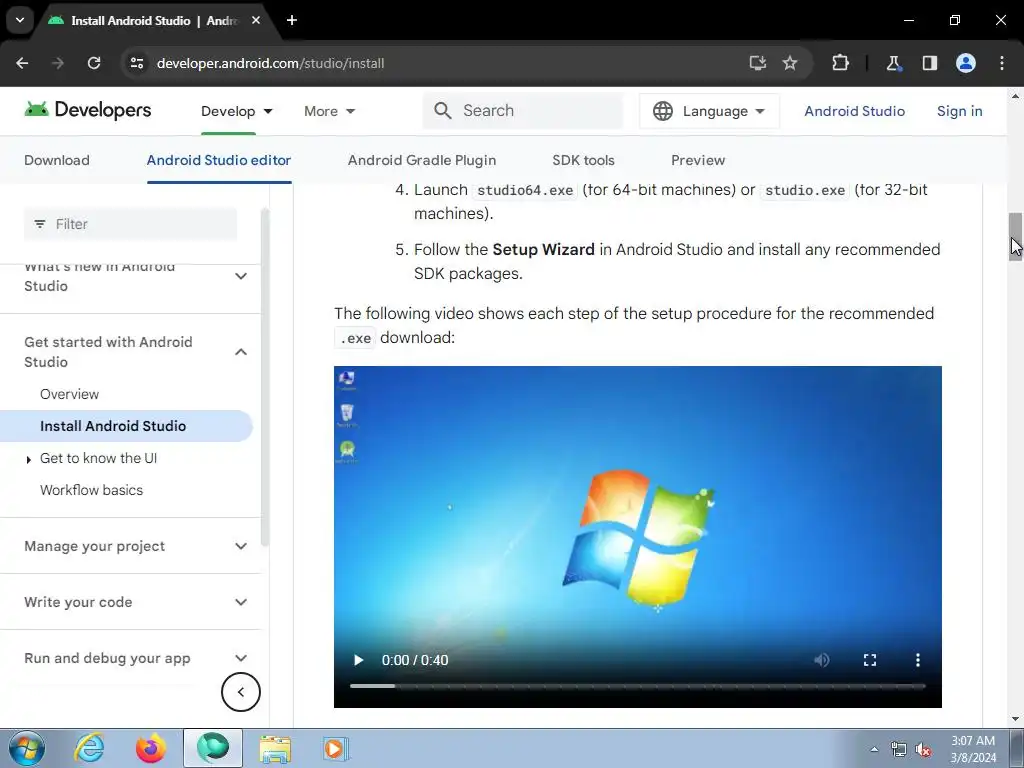Open the tab search dropdown arrow
The height and width of the screenshot is (768, 1024).
click(x=20, y=20)
